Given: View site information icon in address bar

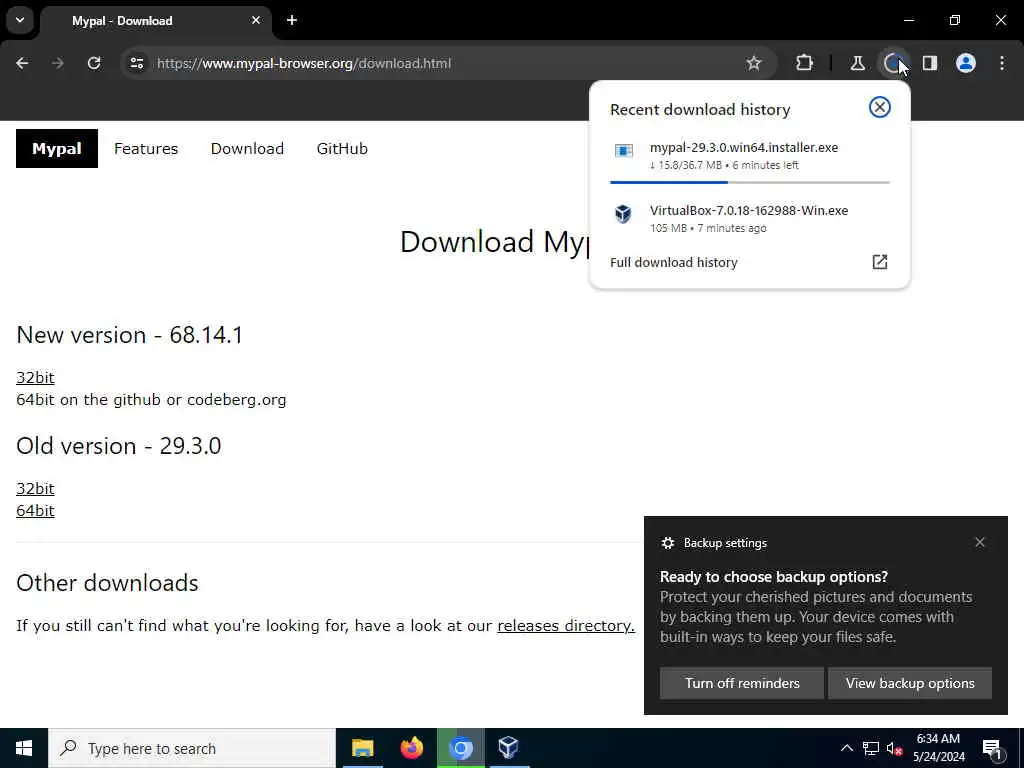Looking at the screenshot, I should coord(136,63).
